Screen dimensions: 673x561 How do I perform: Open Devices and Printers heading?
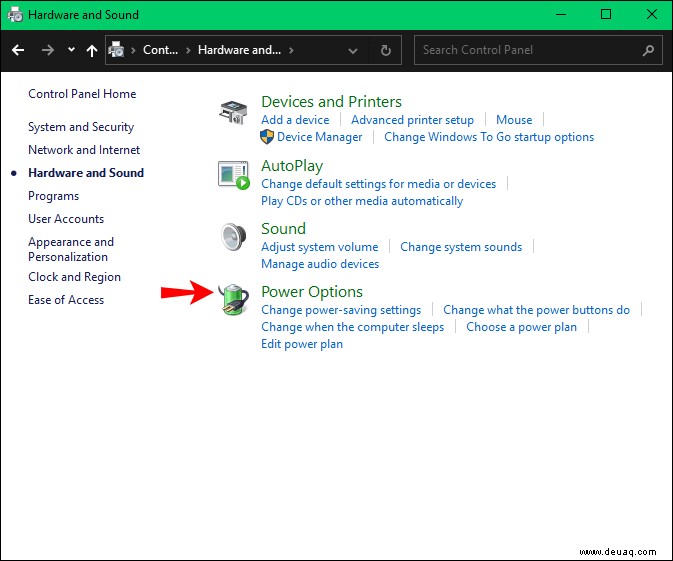coord(331,102)
